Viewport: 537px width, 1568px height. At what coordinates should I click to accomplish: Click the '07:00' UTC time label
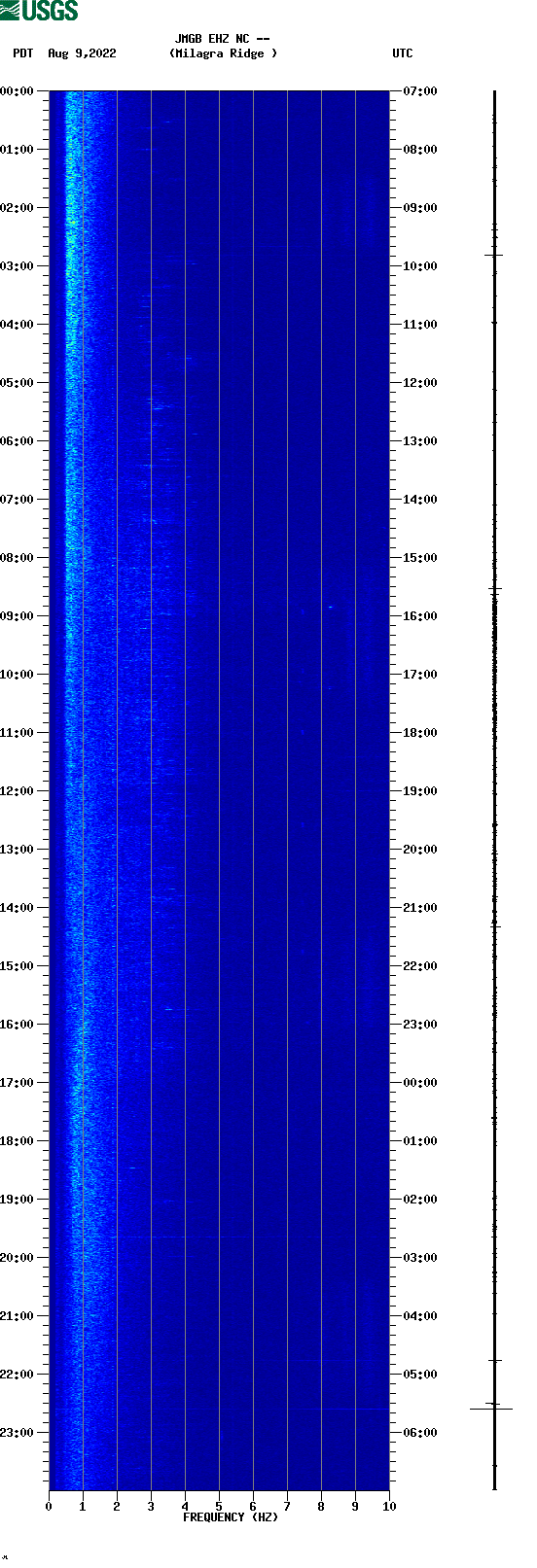coord(420,91)
